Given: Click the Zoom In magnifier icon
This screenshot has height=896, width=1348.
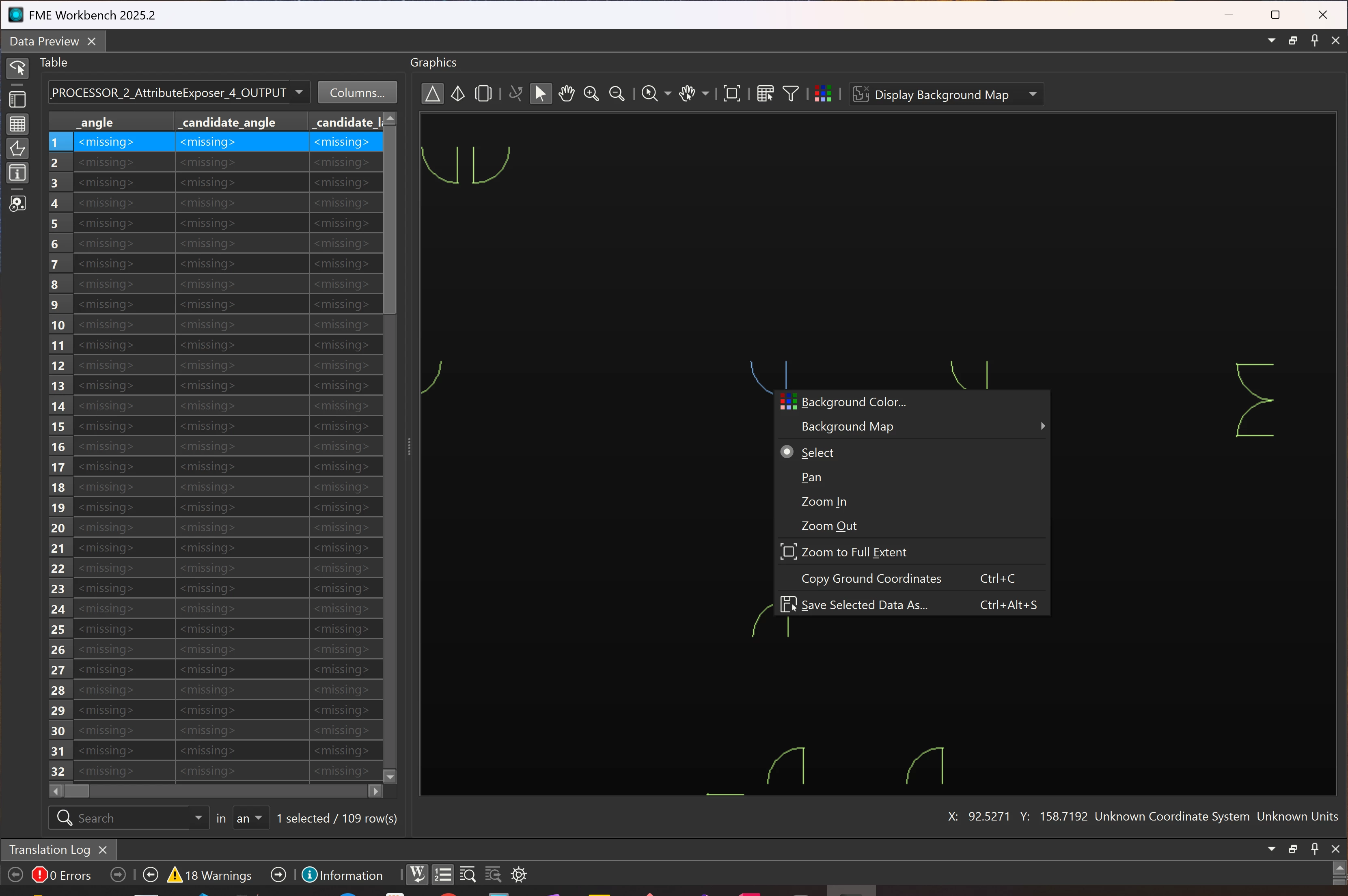Looking at the screenshot, I should (x=591, y=94).
